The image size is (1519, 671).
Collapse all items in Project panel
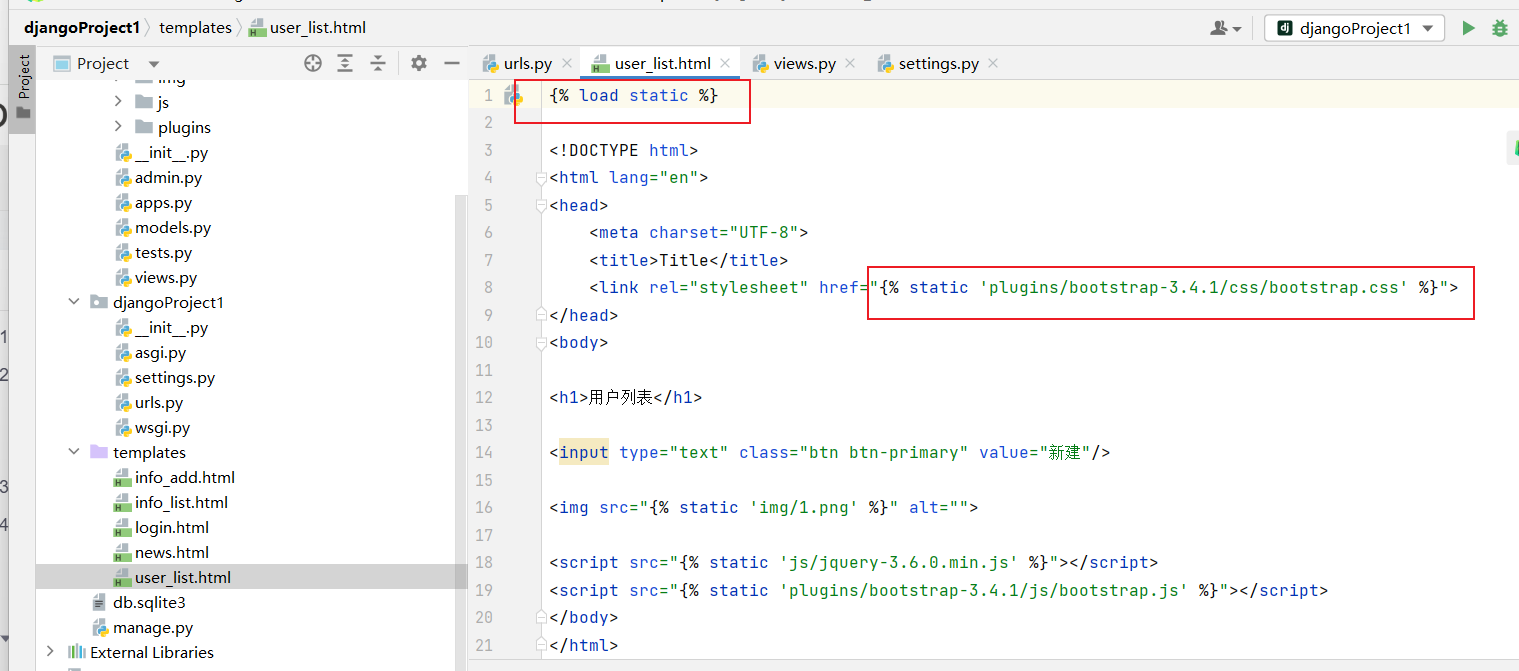[x=378, y=63]
